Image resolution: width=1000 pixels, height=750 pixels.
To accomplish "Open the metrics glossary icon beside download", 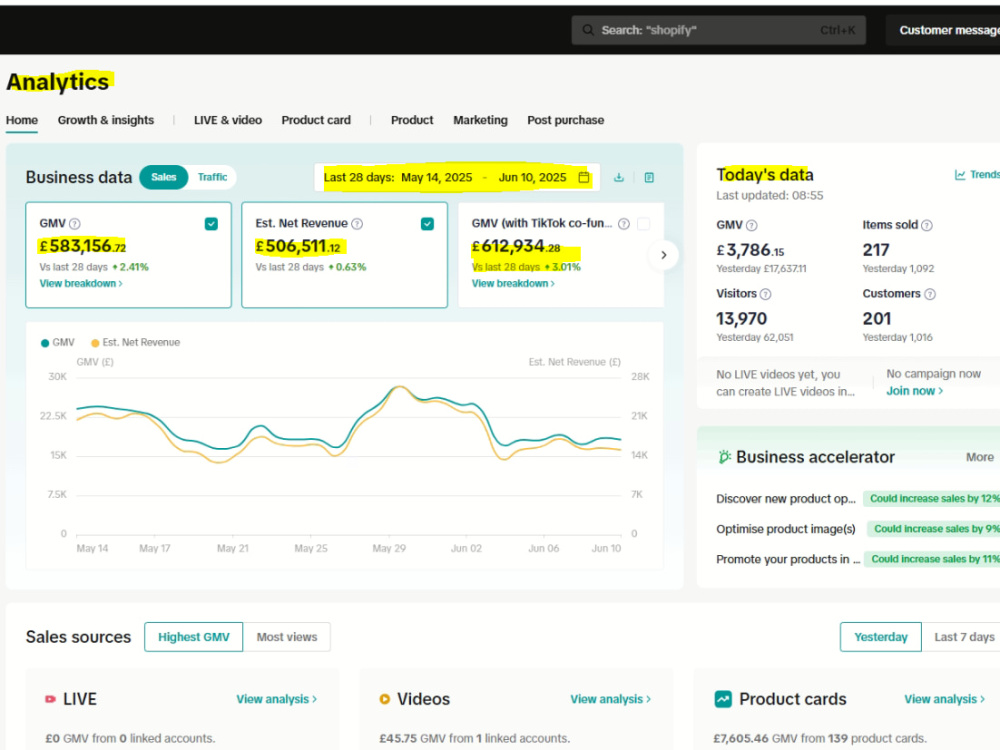I will 649,177.
